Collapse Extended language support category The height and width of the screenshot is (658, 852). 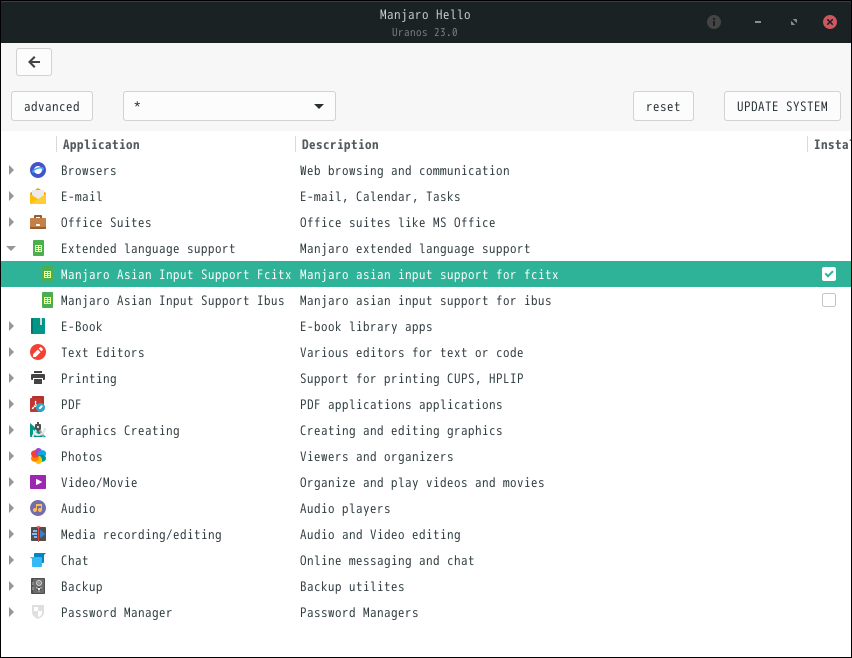click(x=11, y=248)
